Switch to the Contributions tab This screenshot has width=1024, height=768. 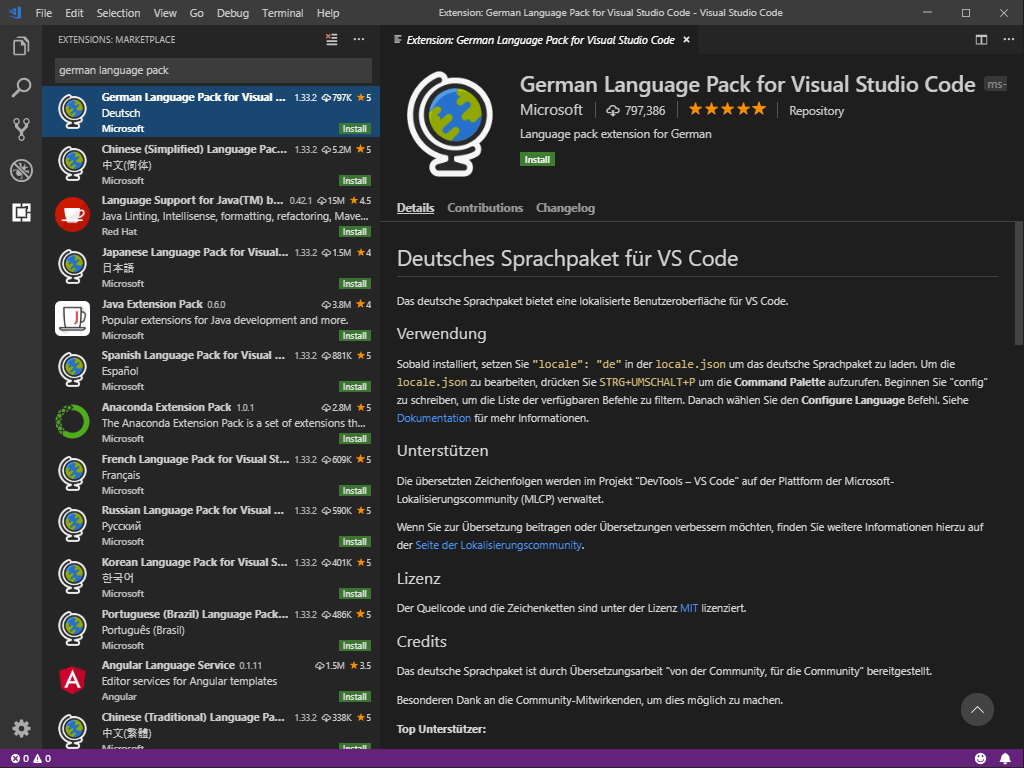(485, 208)
